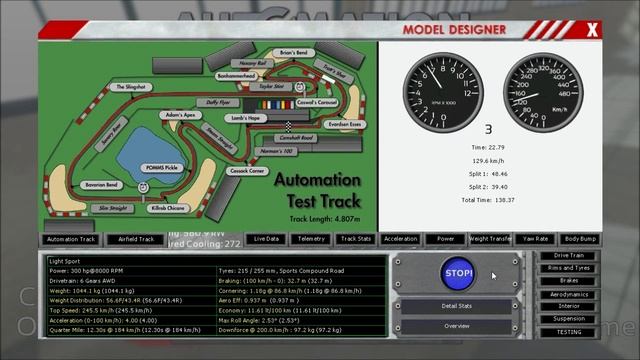Close the Model Designer window
This screenshot has height=360, width=640.
pyautogui.click(x=592, y=30)
